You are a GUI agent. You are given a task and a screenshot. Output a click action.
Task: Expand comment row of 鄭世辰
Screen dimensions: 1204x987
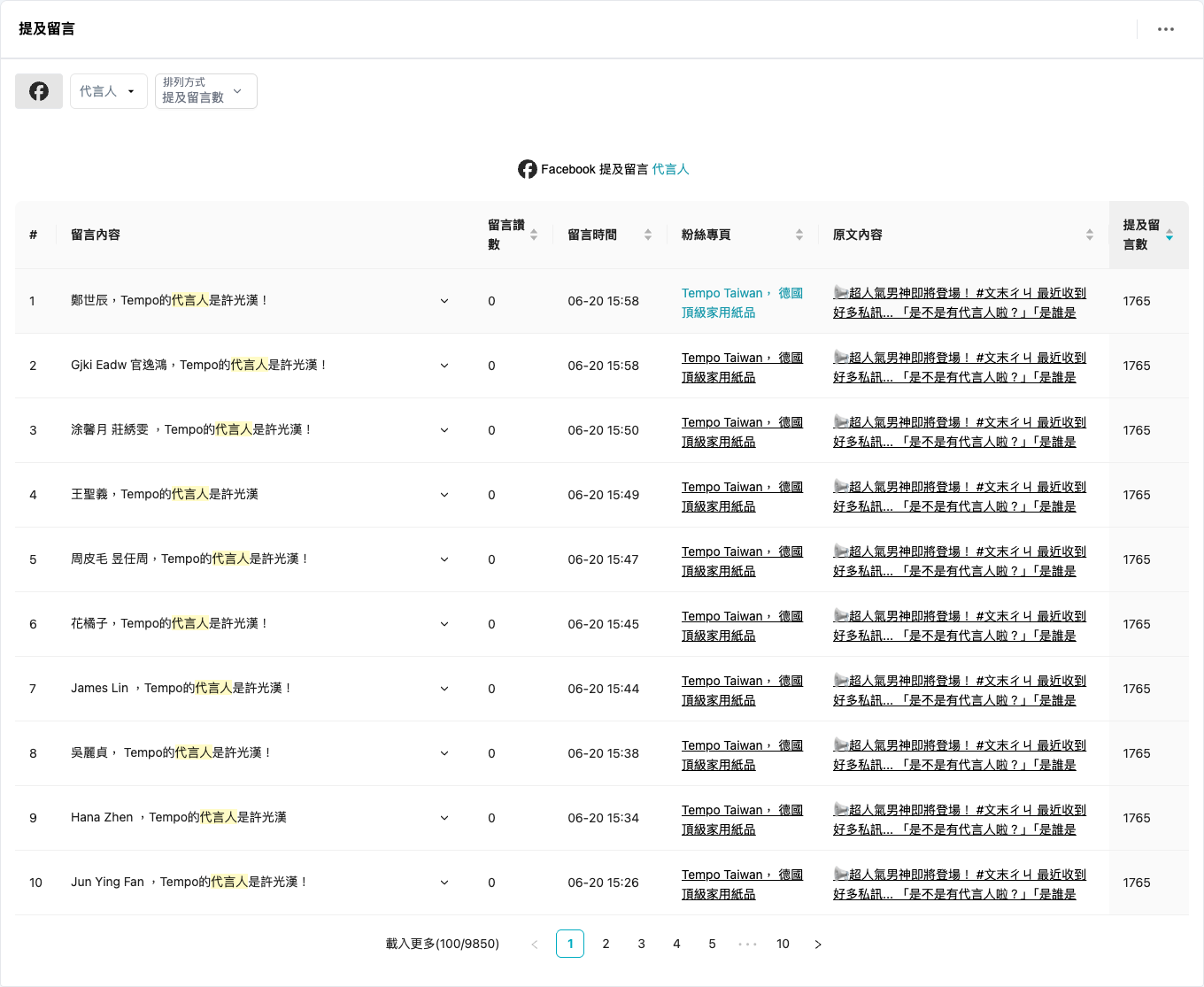444,301
